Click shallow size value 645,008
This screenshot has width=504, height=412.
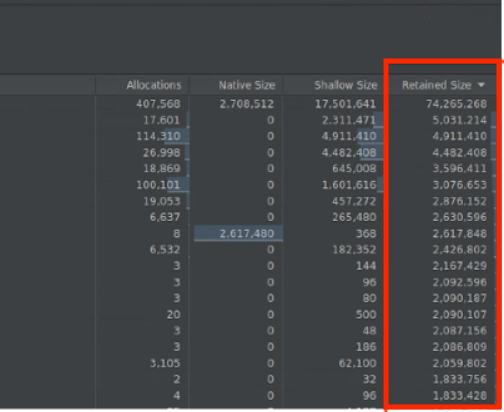pyautogui.click(x=354, y=168)
